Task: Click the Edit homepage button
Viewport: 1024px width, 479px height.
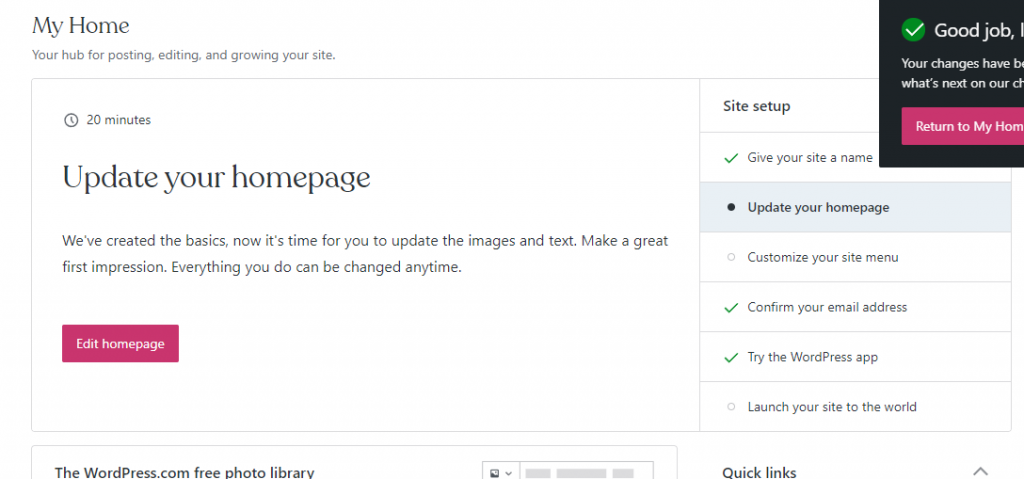Action: coord(120,344)
